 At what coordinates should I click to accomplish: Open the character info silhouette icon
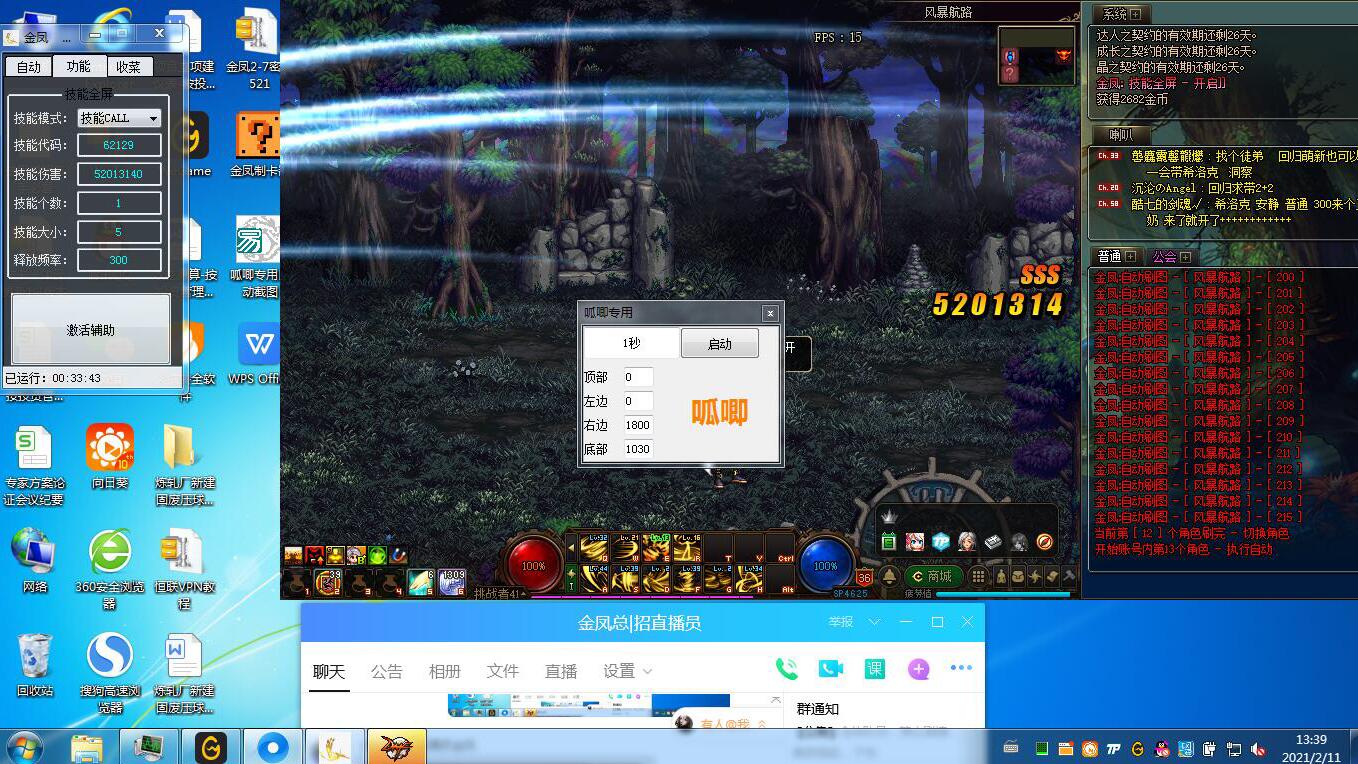[x=1001, y=576]
